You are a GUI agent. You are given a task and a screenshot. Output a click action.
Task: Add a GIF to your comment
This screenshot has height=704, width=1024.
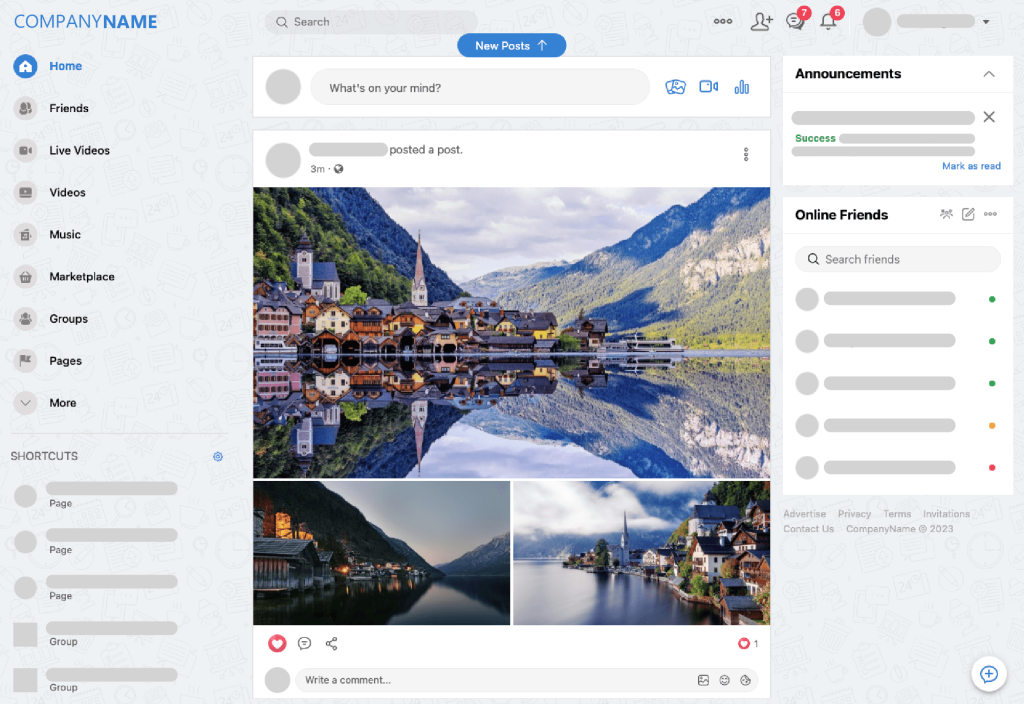(745, 680)
